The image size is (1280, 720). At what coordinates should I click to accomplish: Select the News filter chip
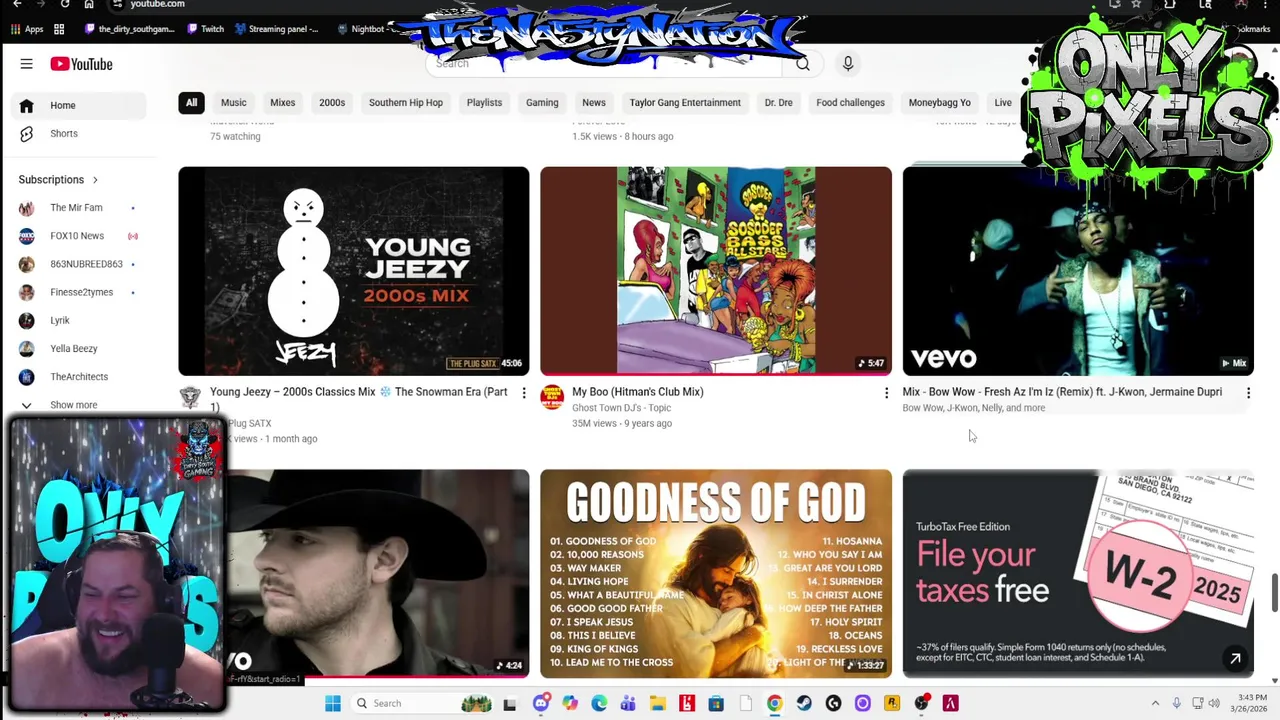pyautogui.click(x=594, y=102)
